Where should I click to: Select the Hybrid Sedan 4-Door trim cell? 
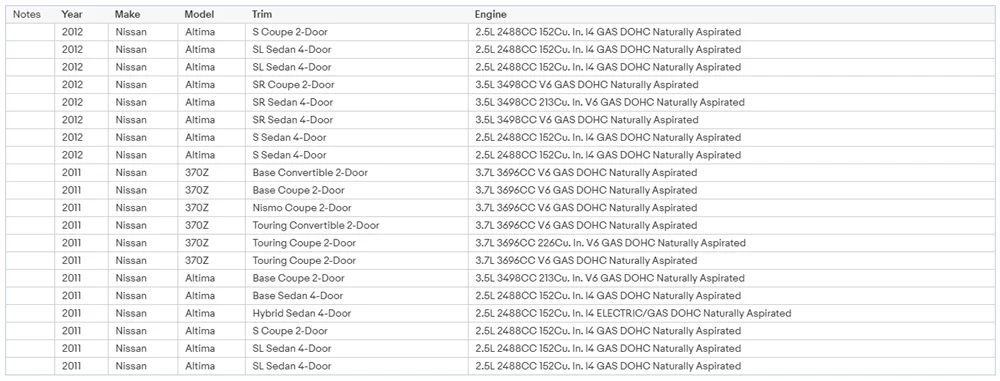357,313
